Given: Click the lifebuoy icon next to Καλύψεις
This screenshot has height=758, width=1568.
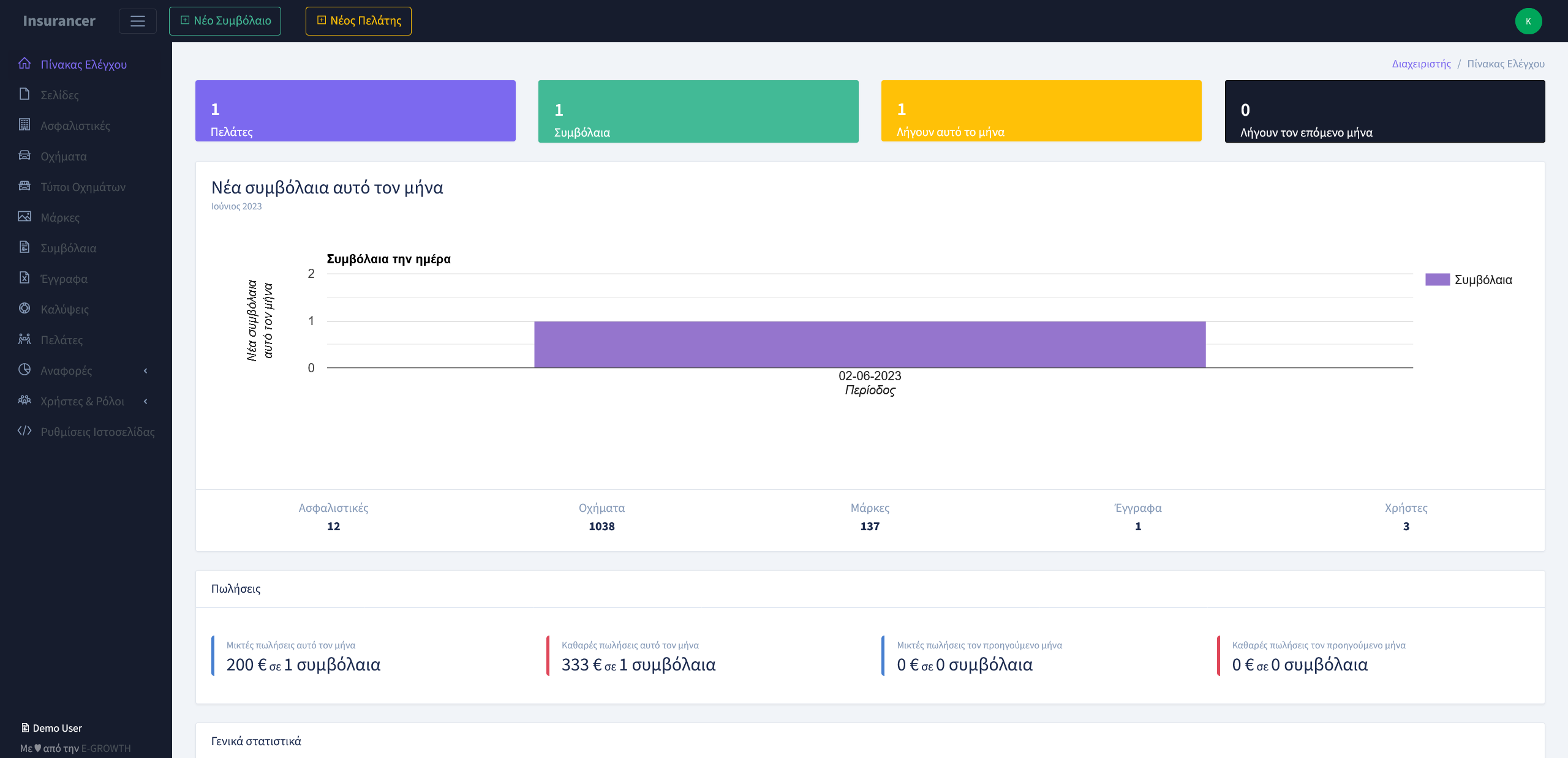Looking at the screenshot, I should (x=24, y=309).
